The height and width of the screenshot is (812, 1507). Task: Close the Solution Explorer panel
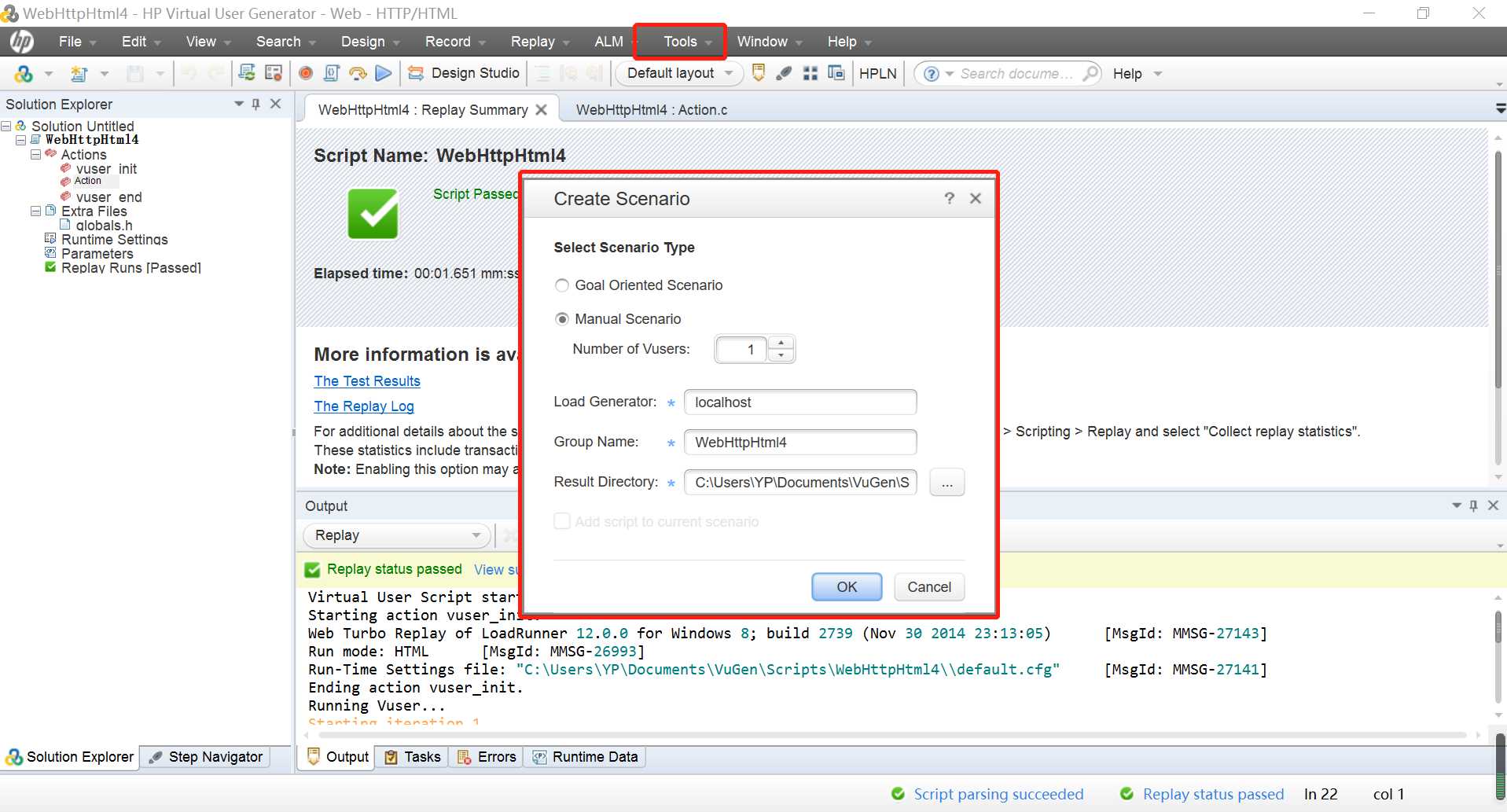pyautogui.click(x=275, y=104)
